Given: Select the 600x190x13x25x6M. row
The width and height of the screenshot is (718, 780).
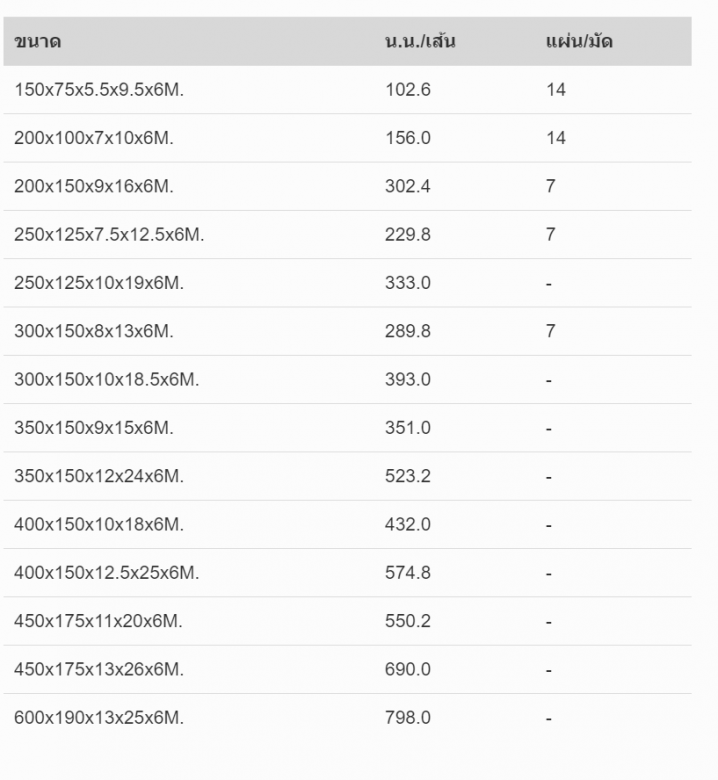Looking at the screenshot, I should [347, 717].
